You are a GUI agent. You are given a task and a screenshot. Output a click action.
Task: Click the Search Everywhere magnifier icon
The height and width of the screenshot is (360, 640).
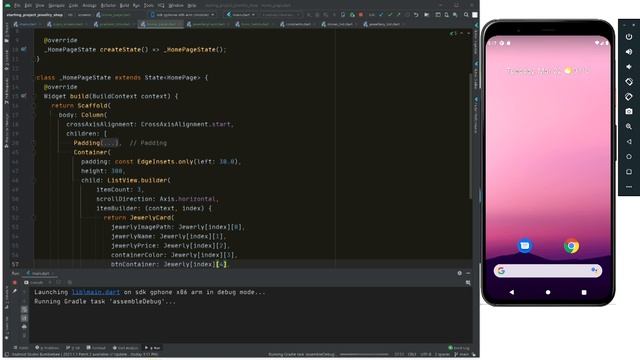(x=466, y=15)
